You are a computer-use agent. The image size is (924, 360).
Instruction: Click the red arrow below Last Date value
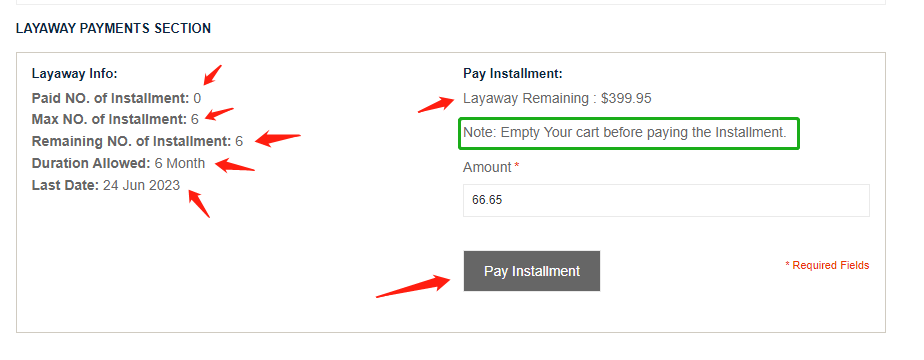coord(199,203)
